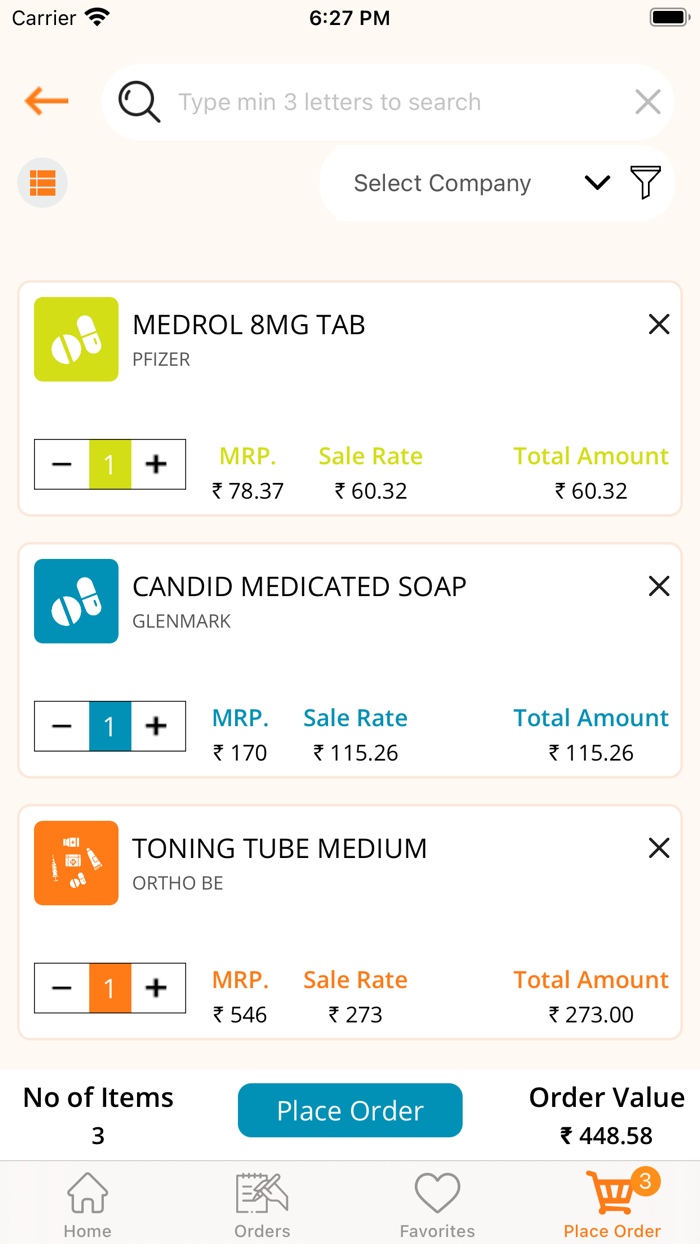Click CANDID MEDICATED SOAP quantity value

110,727
